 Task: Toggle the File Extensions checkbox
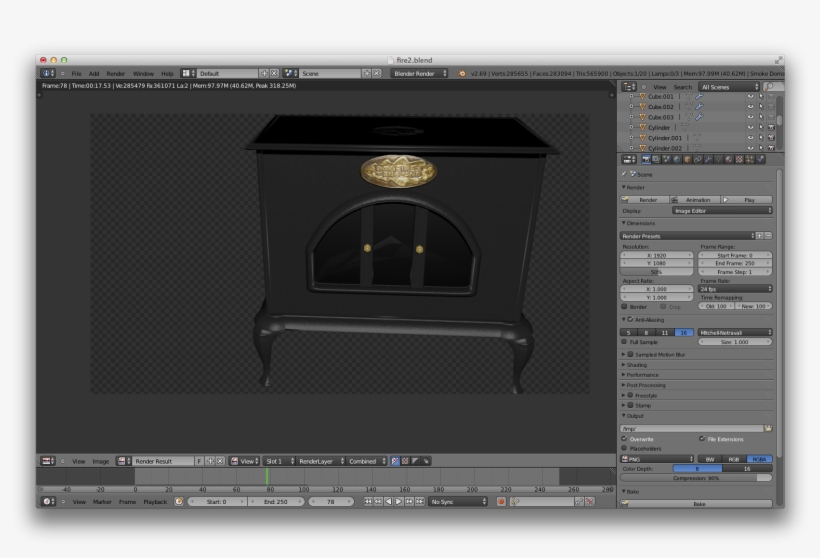[702, 439]
